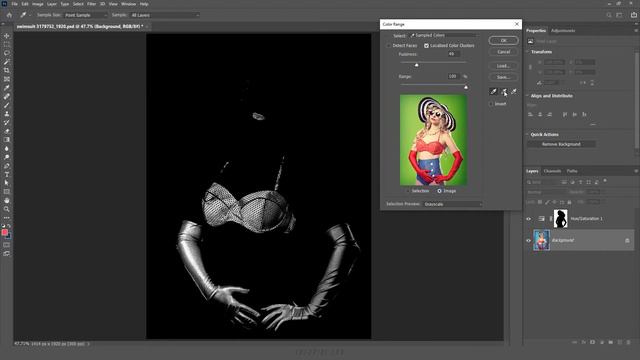Screen dimensions: 640x360
Task: Open the Selection Preview Grayscale dropdown
Action: click(x=453, y=204)
